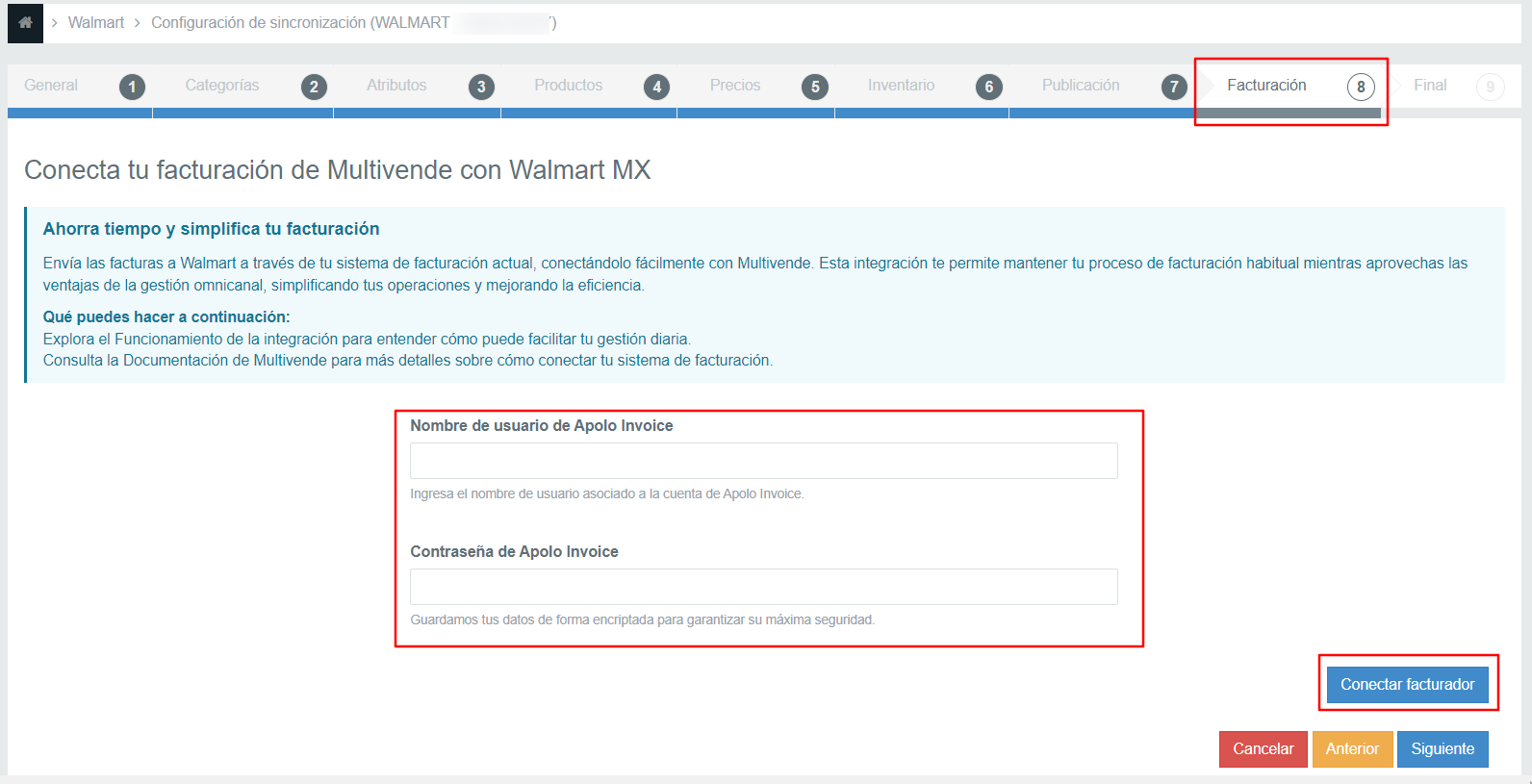Image resolution: width=1532 pixels, height=784 pixels.
Task: Click step number 7 badge
Action: click(x=1174, y=88)
